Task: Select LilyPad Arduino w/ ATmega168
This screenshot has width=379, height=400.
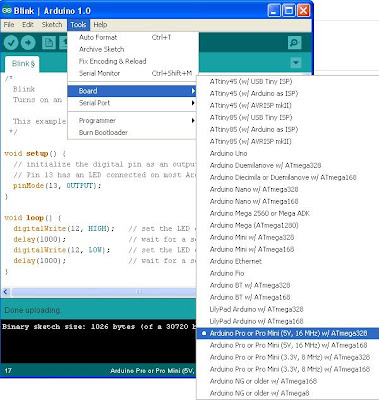Action: (x=288, y=322)
